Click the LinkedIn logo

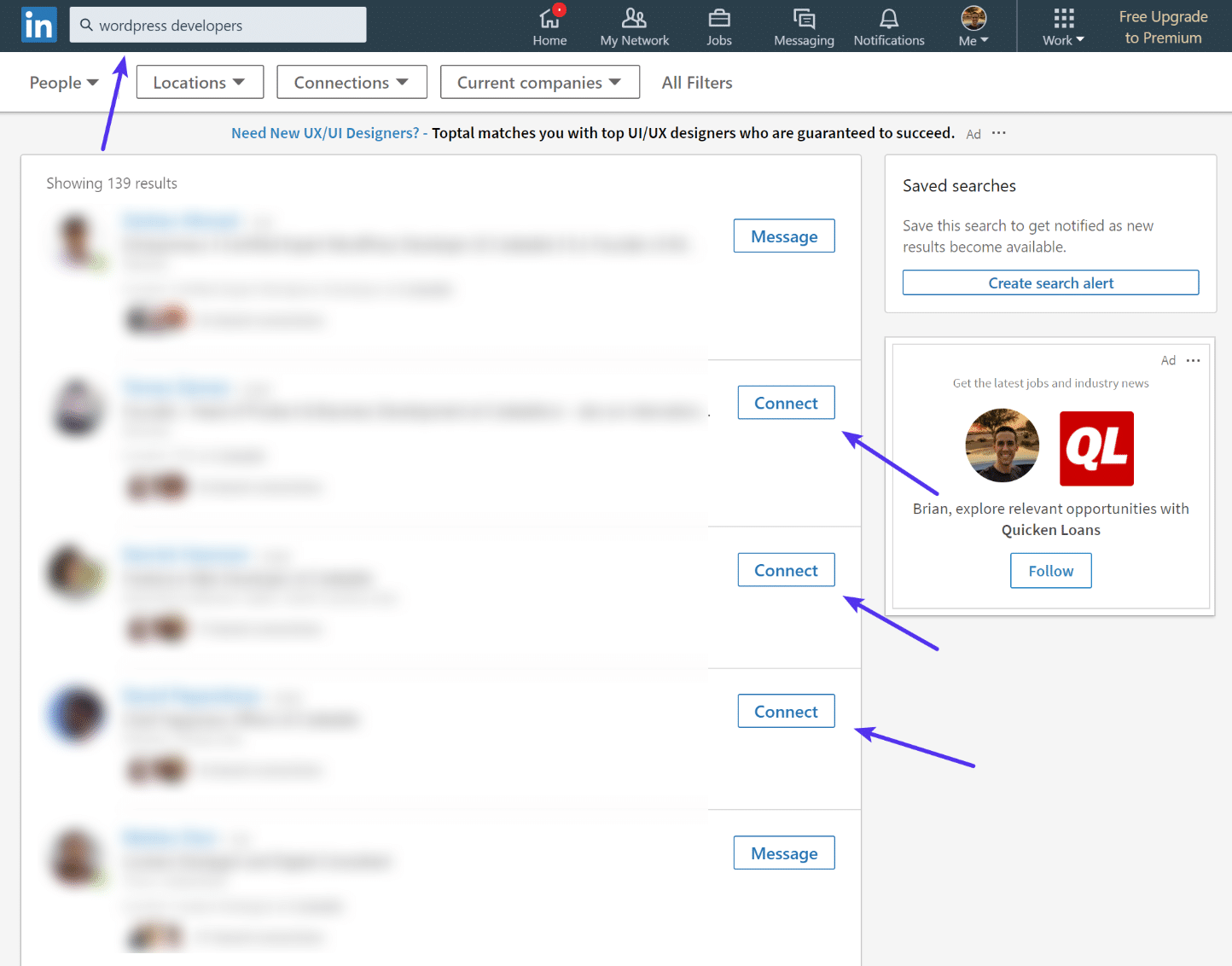click(38, 24)
